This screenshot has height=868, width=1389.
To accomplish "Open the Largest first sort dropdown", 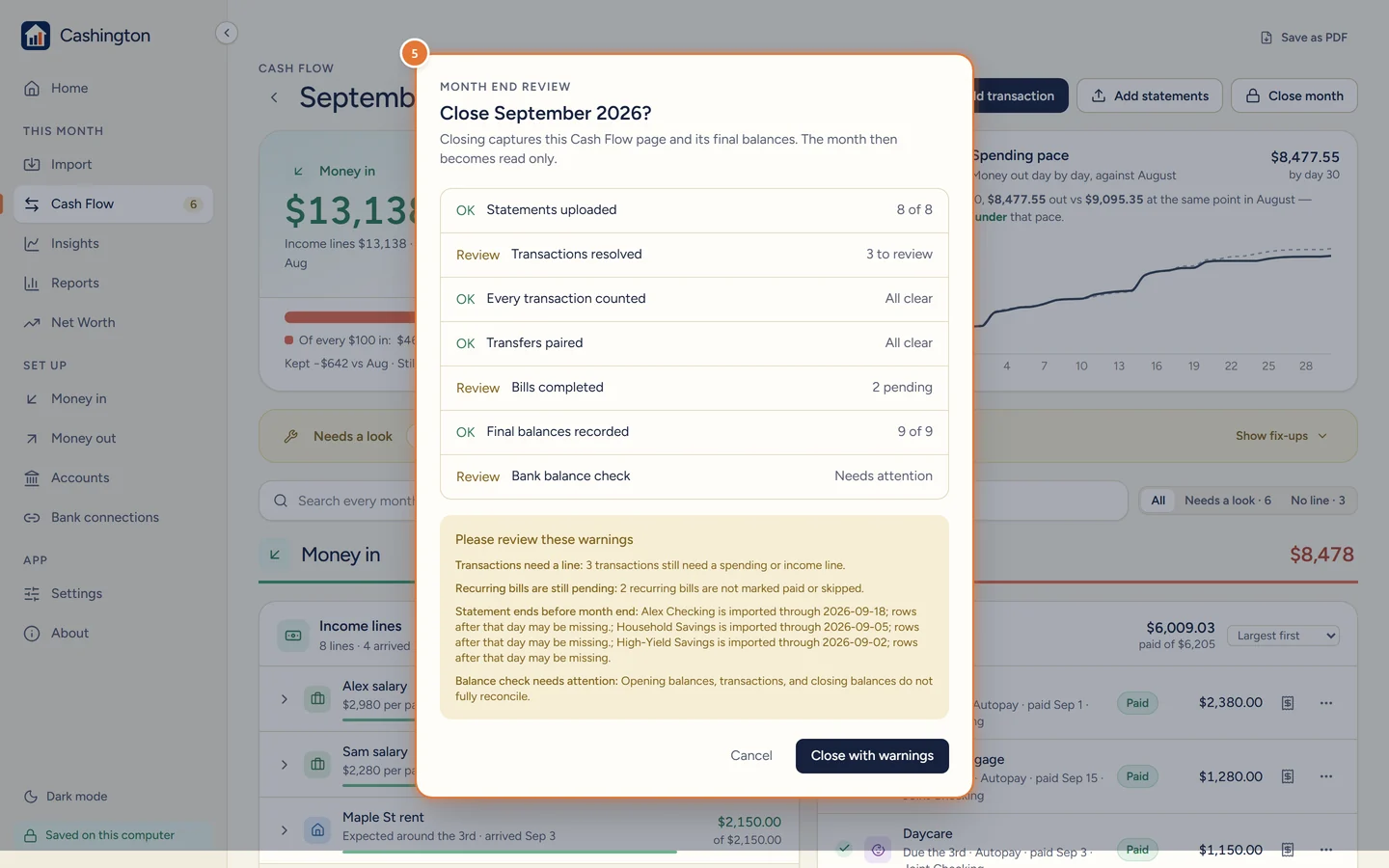I will coord(1283,636).
